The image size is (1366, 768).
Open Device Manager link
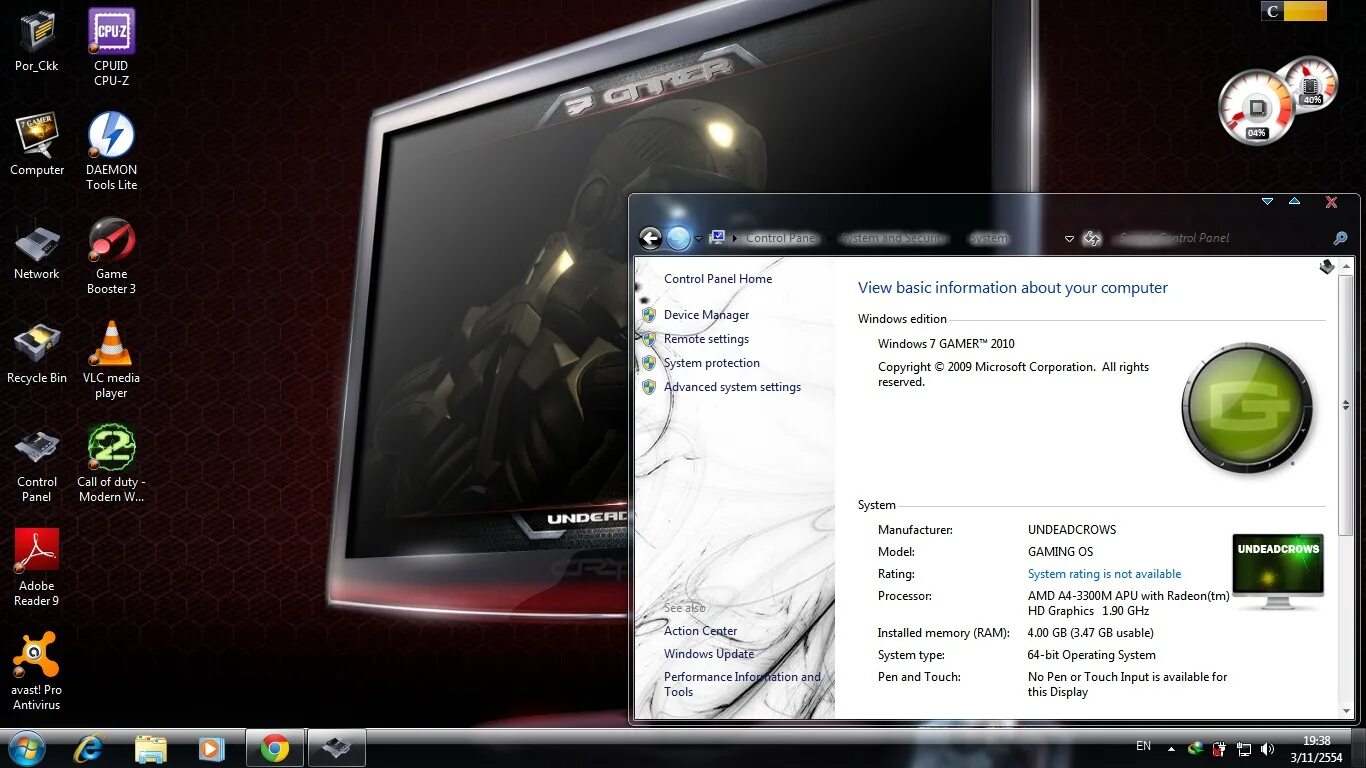(706, 315)
